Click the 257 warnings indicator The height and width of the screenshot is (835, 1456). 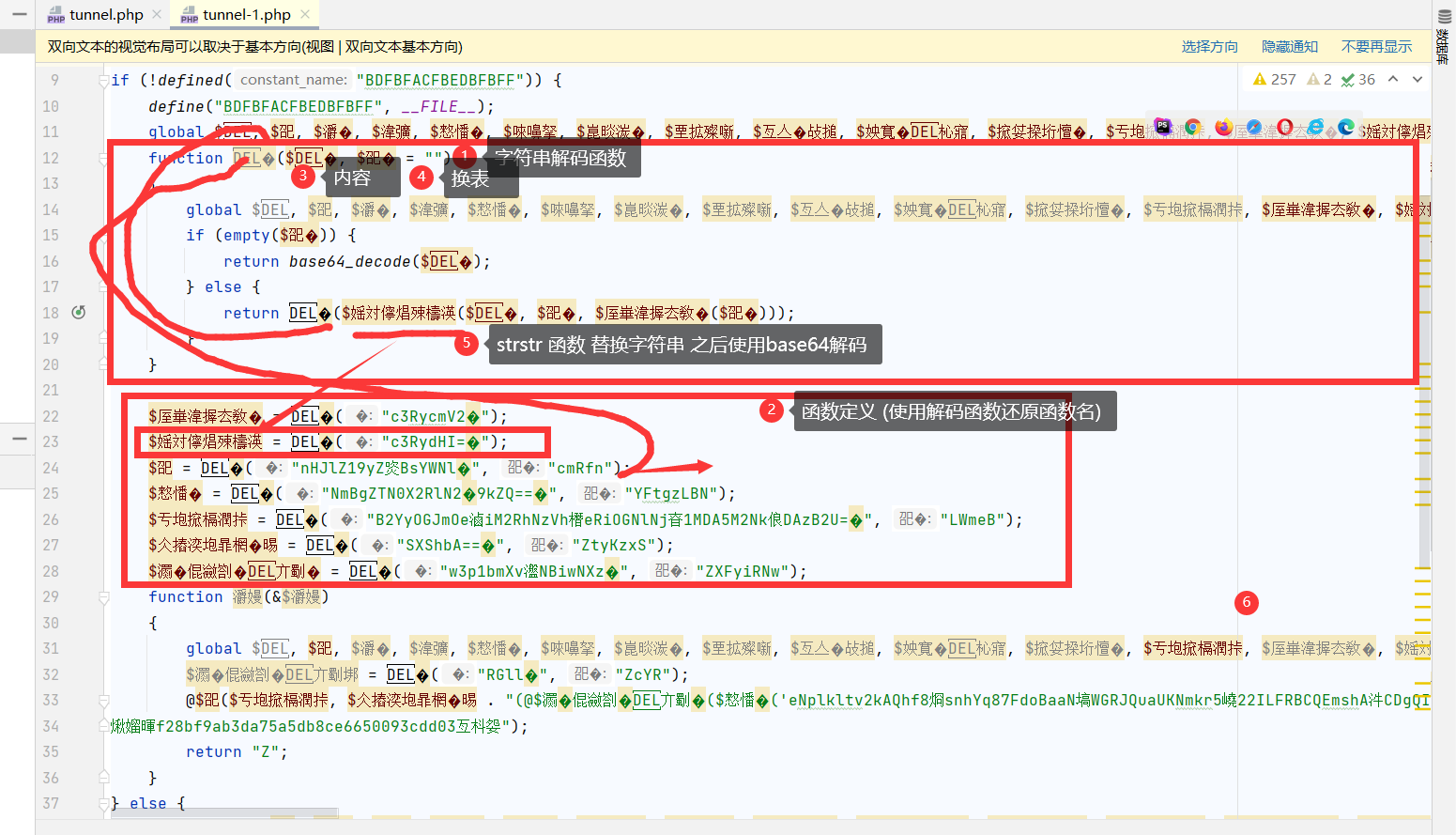tap(1274, 80)
